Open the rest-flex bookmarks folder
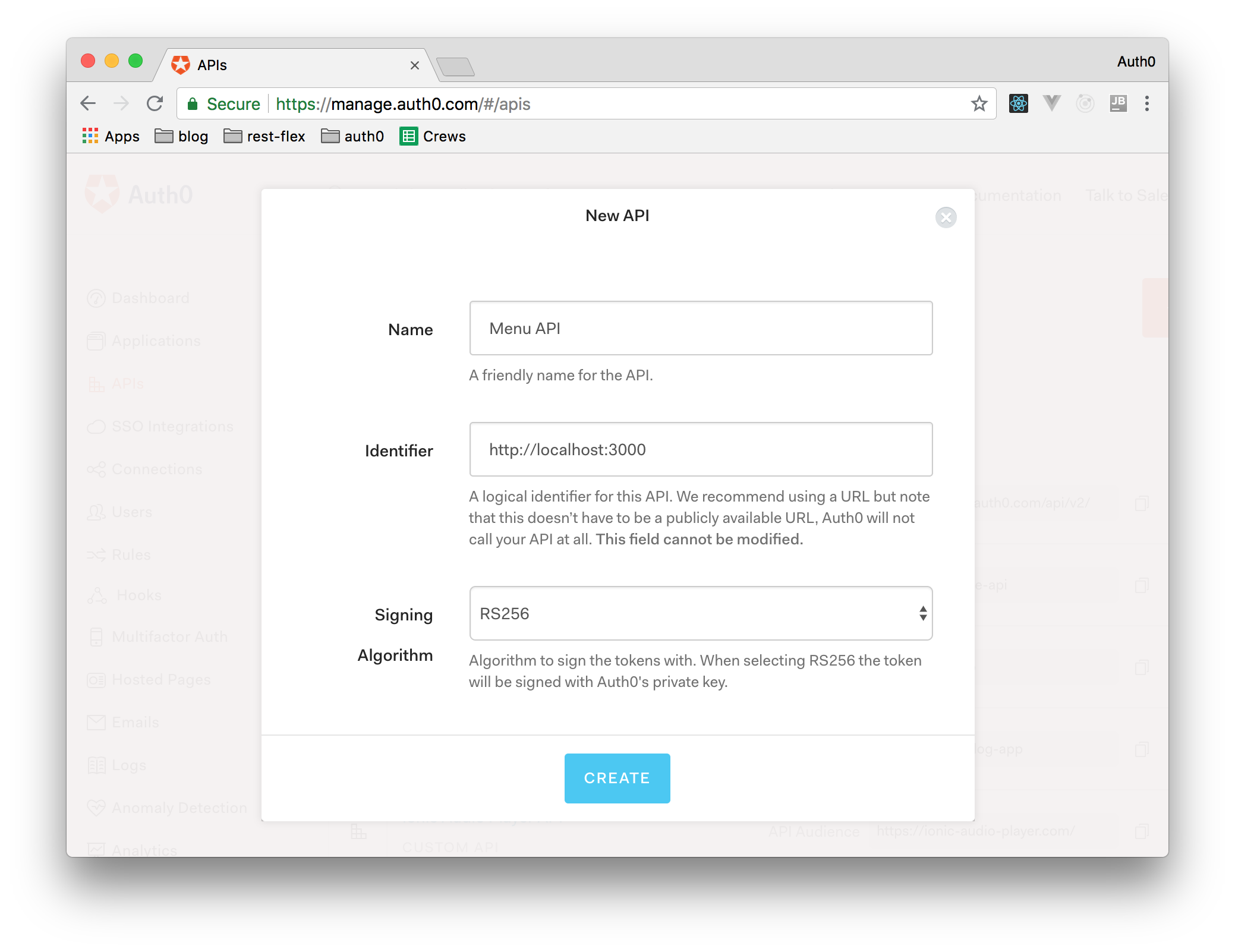The width and height of the screenshot is (1235, 952). (264, 137)
